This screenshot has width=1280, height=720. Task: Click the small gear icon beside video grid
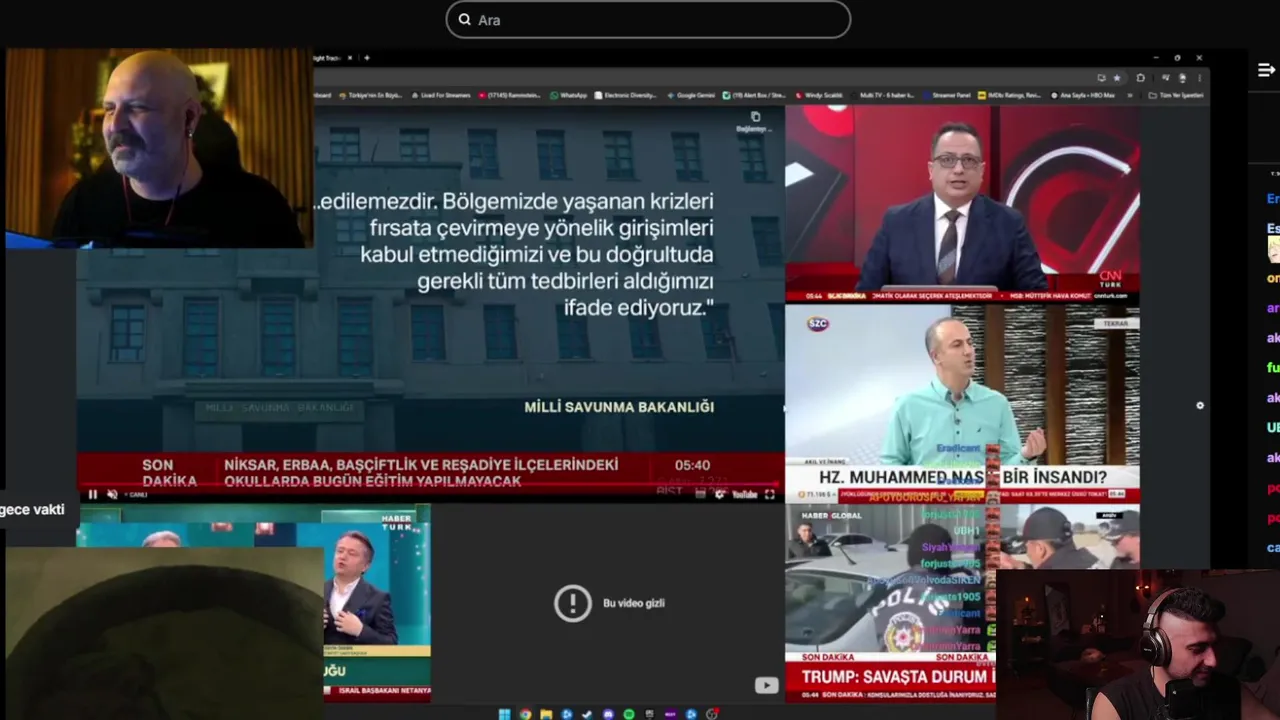[x=1200, y=405]
